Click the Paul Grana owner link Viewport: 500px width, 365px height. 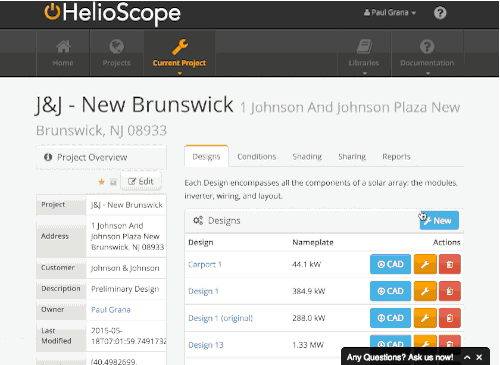[111, 310]
